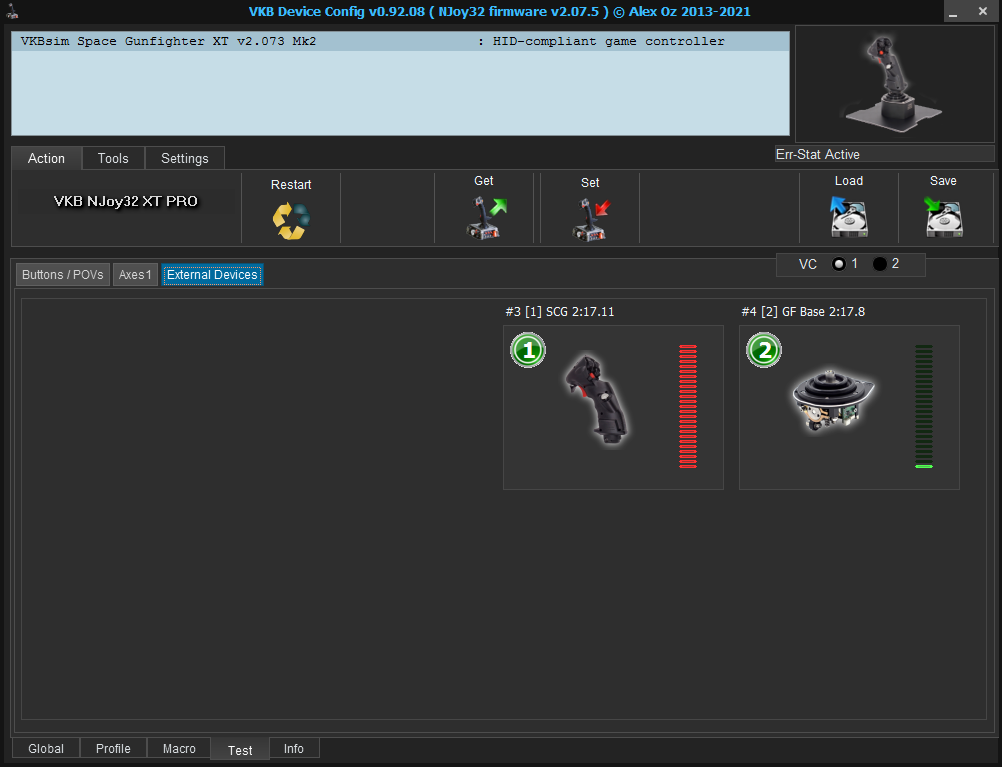Viewport: 1002px width, 767px height.
Task: Click the Get joystick icon with green arrow
Action: 484,217
